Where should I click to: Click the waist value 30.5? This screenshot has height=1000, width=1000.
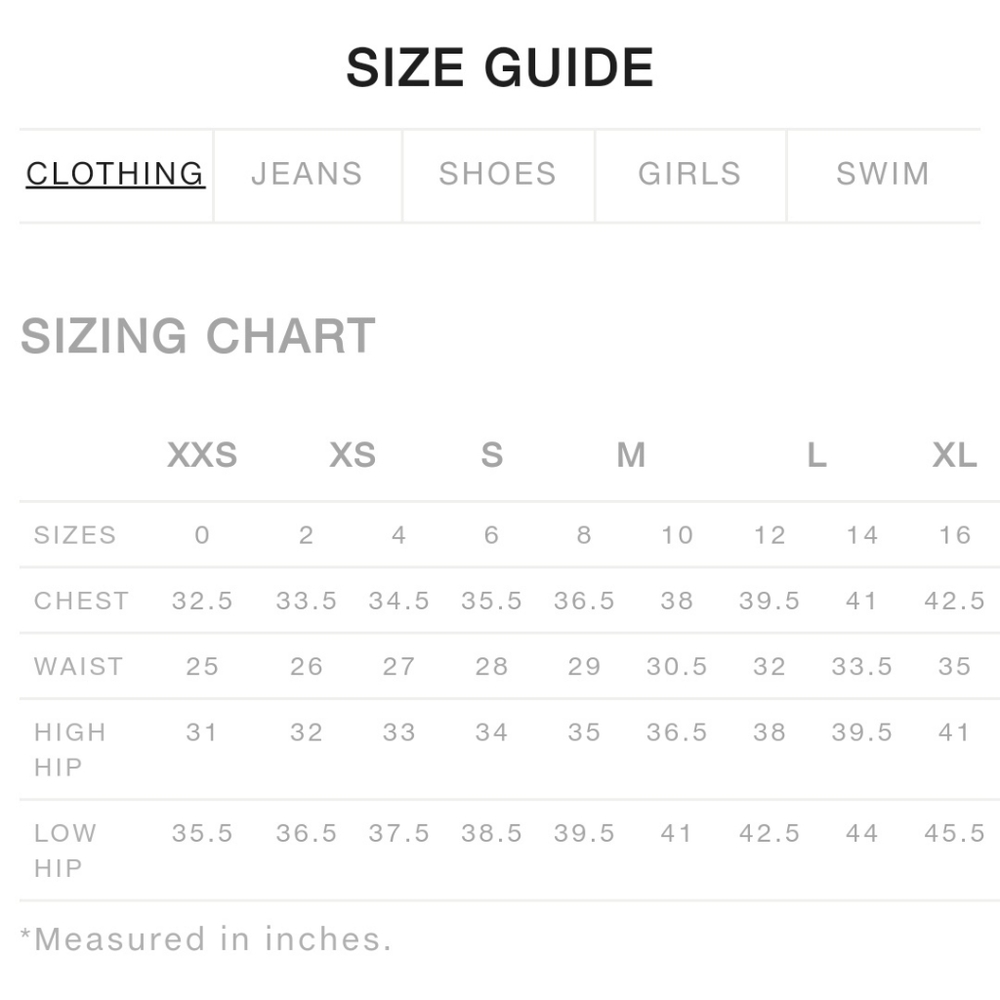pos(677,667)
